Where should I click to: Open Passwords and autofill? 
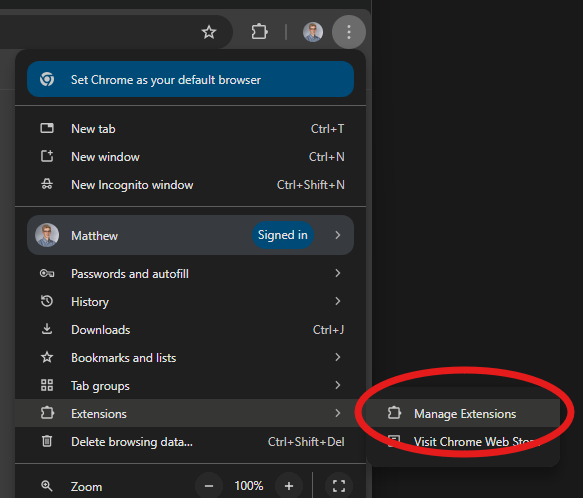click(x=190, y=274)
